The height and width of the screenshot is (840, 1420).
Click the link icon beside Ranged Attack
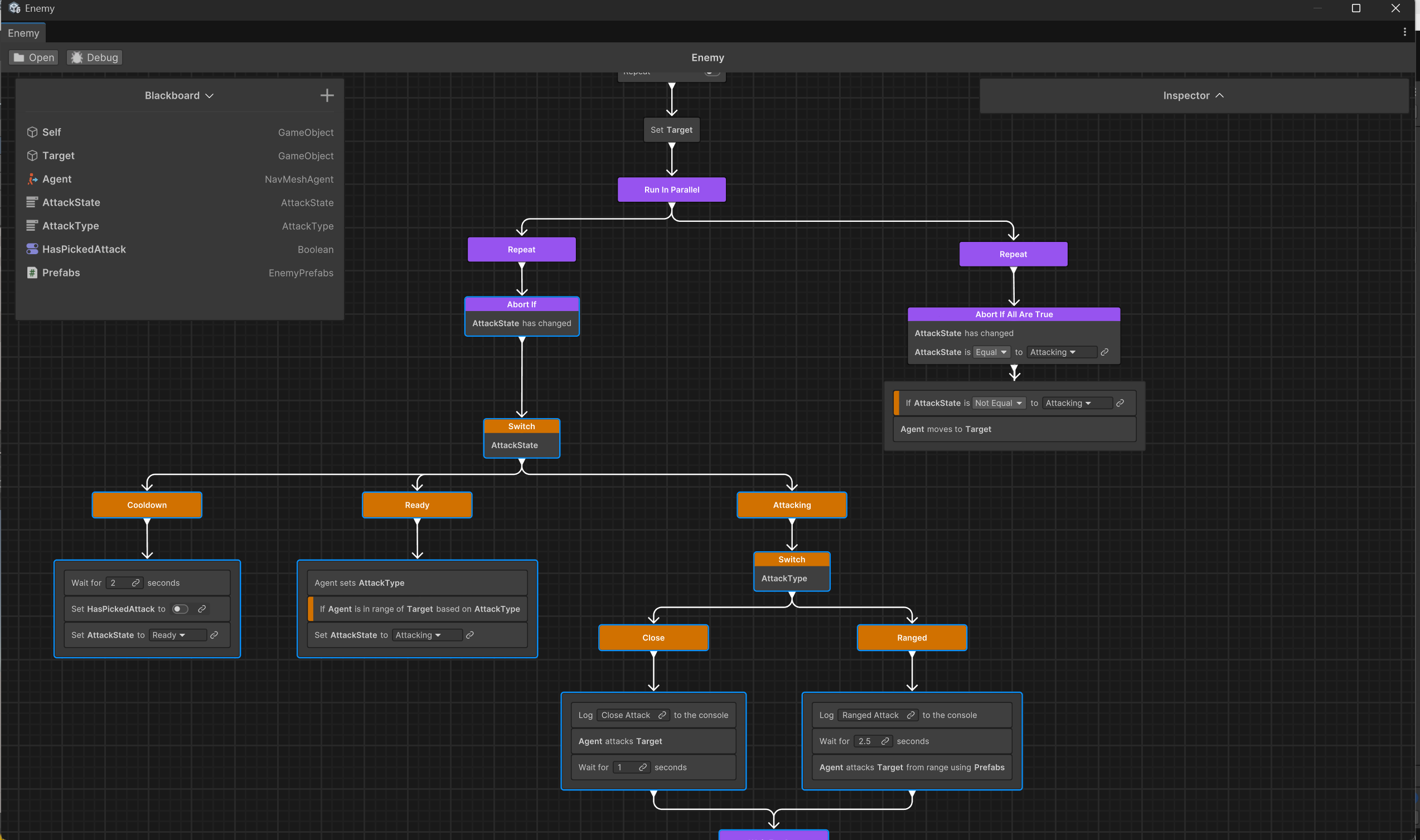pos(912,715)
